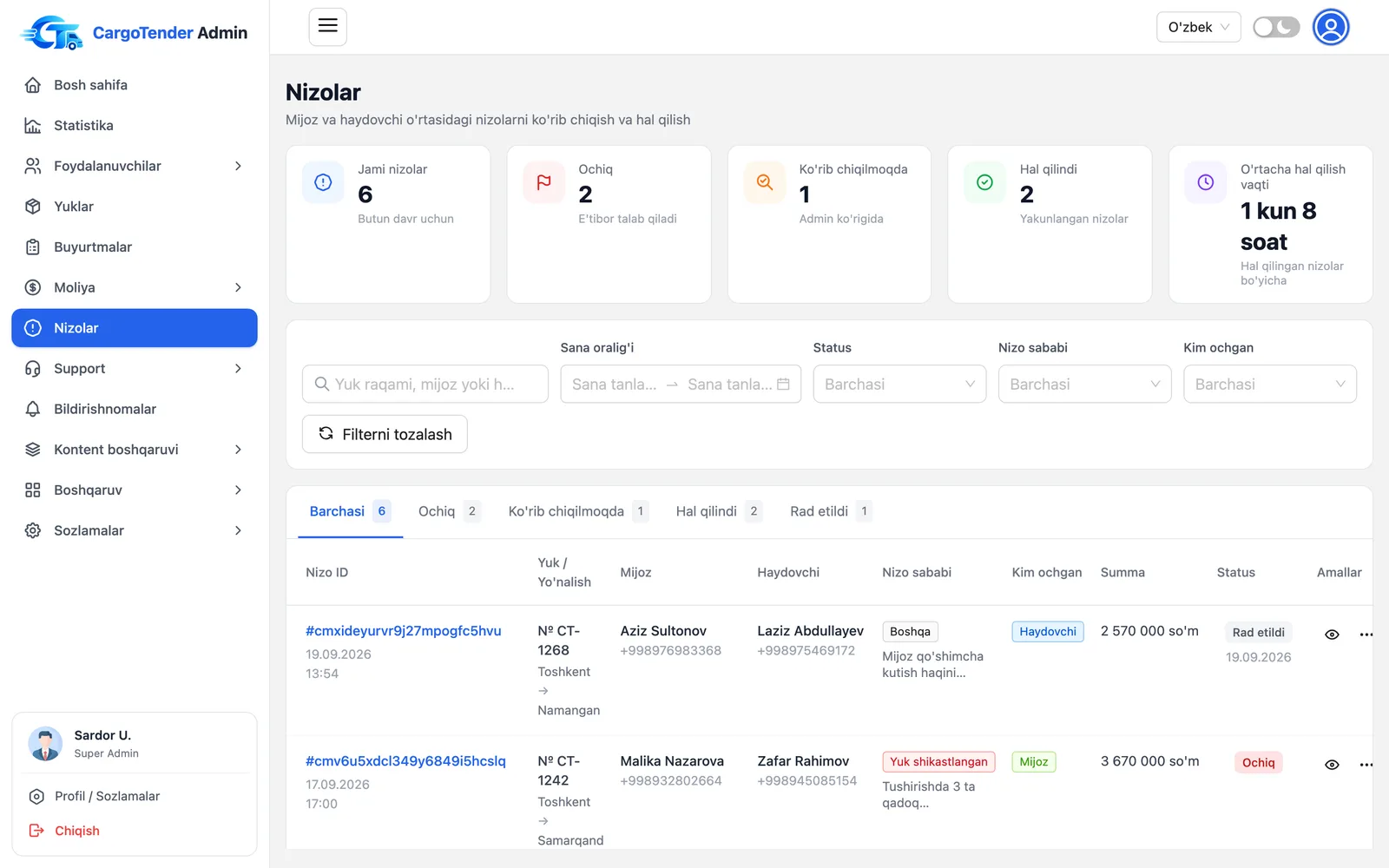Open the user profile avatar menu
1389x868 pixels.
(x=1331, y=27)
